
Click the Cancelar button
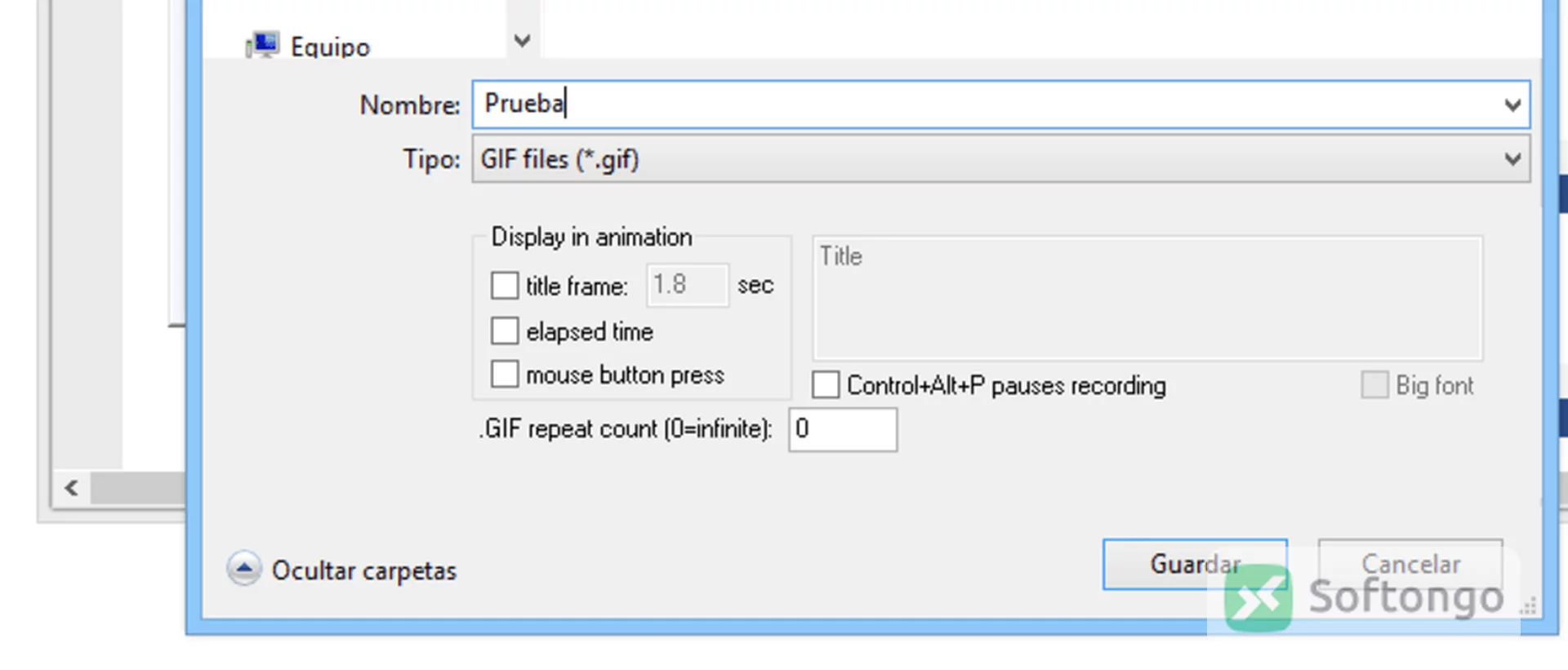[x=1410, y=564]
